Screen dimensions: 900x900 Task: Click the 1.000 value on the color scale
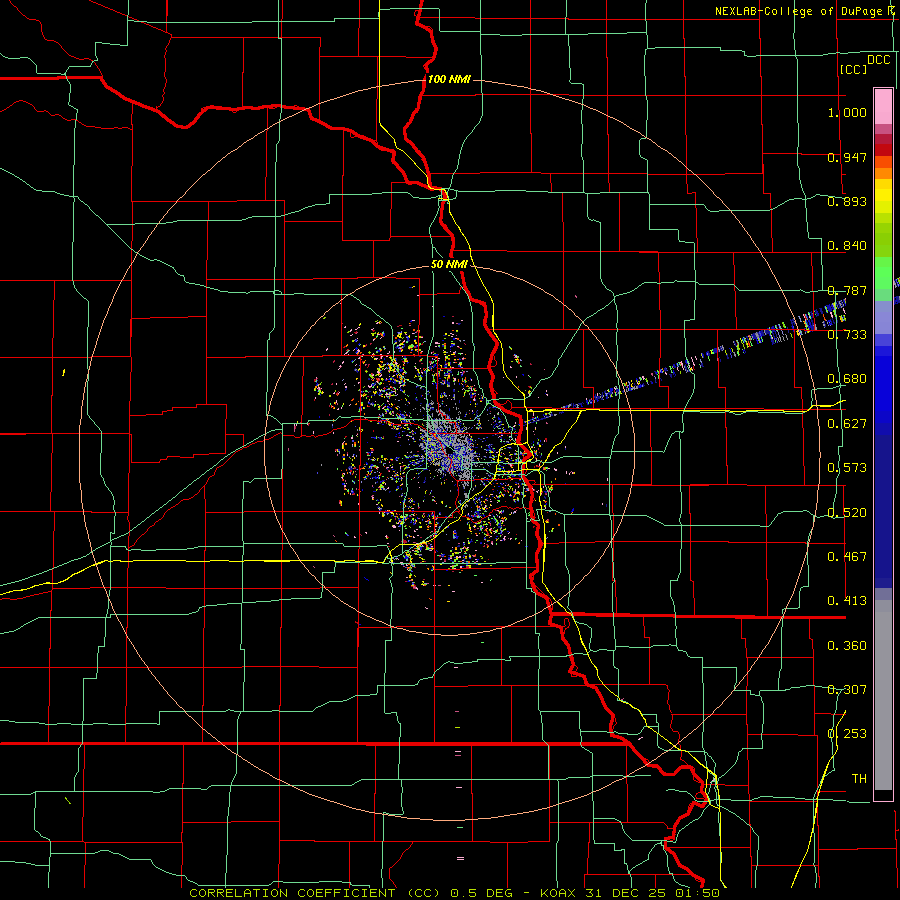[x=847, y=112]
